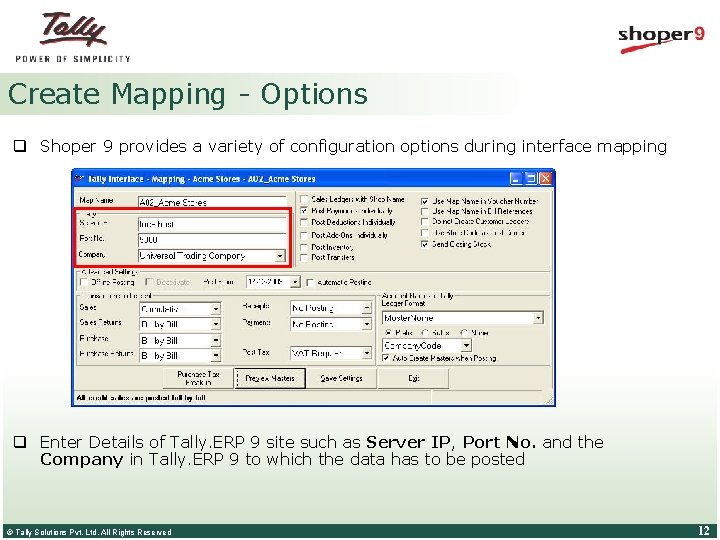The height and width of the screenshot is (540, 720).
Task: Click the Save Settings button
Action: click(x=341, y=378)
